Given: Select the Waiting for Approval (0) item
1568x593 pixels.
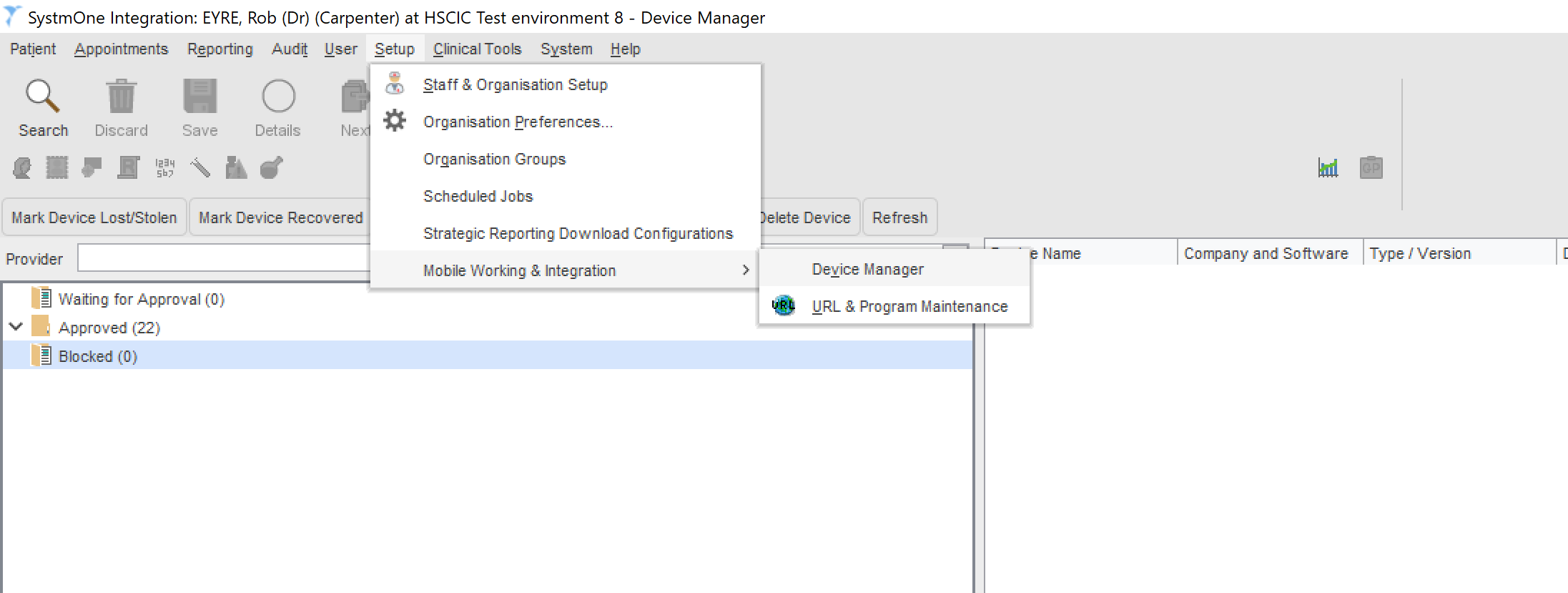Looking at the screenshot, I should click(141, 299).
